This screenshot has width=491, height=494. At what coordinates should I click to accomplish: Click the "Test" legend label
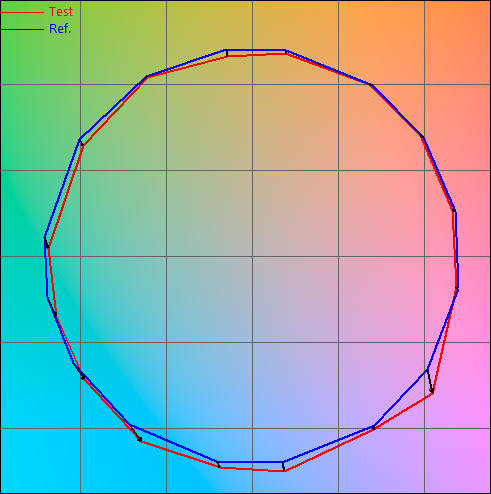point(61,12)
